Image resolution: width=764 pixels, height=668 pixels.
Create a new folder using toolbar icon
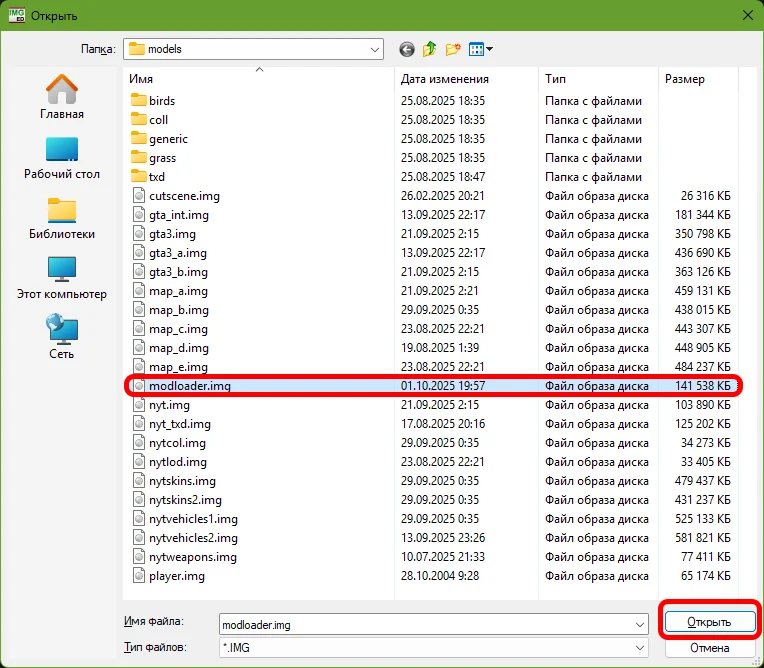tap(453, 49)
